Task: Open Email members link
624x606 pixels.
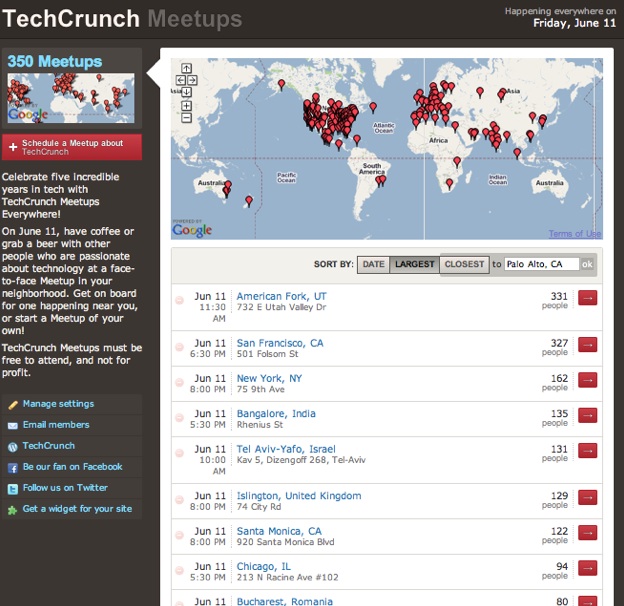Action: click(56, 425)
